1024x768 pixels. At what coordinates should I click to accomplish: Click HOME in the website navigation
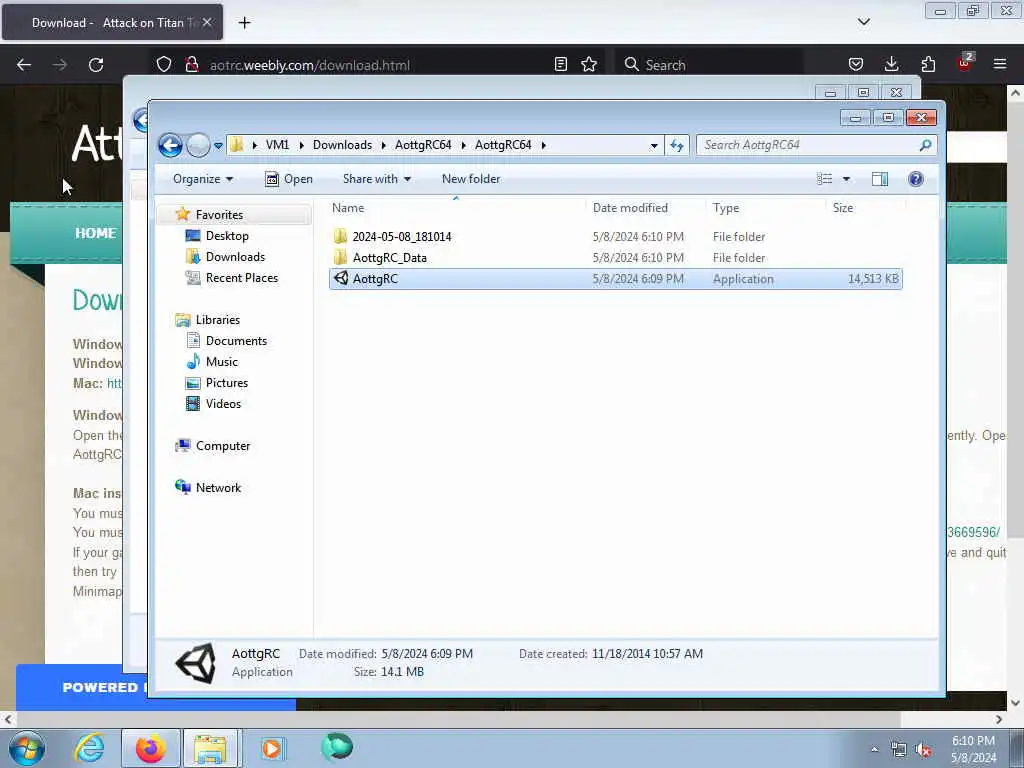[x=95, y=233]
